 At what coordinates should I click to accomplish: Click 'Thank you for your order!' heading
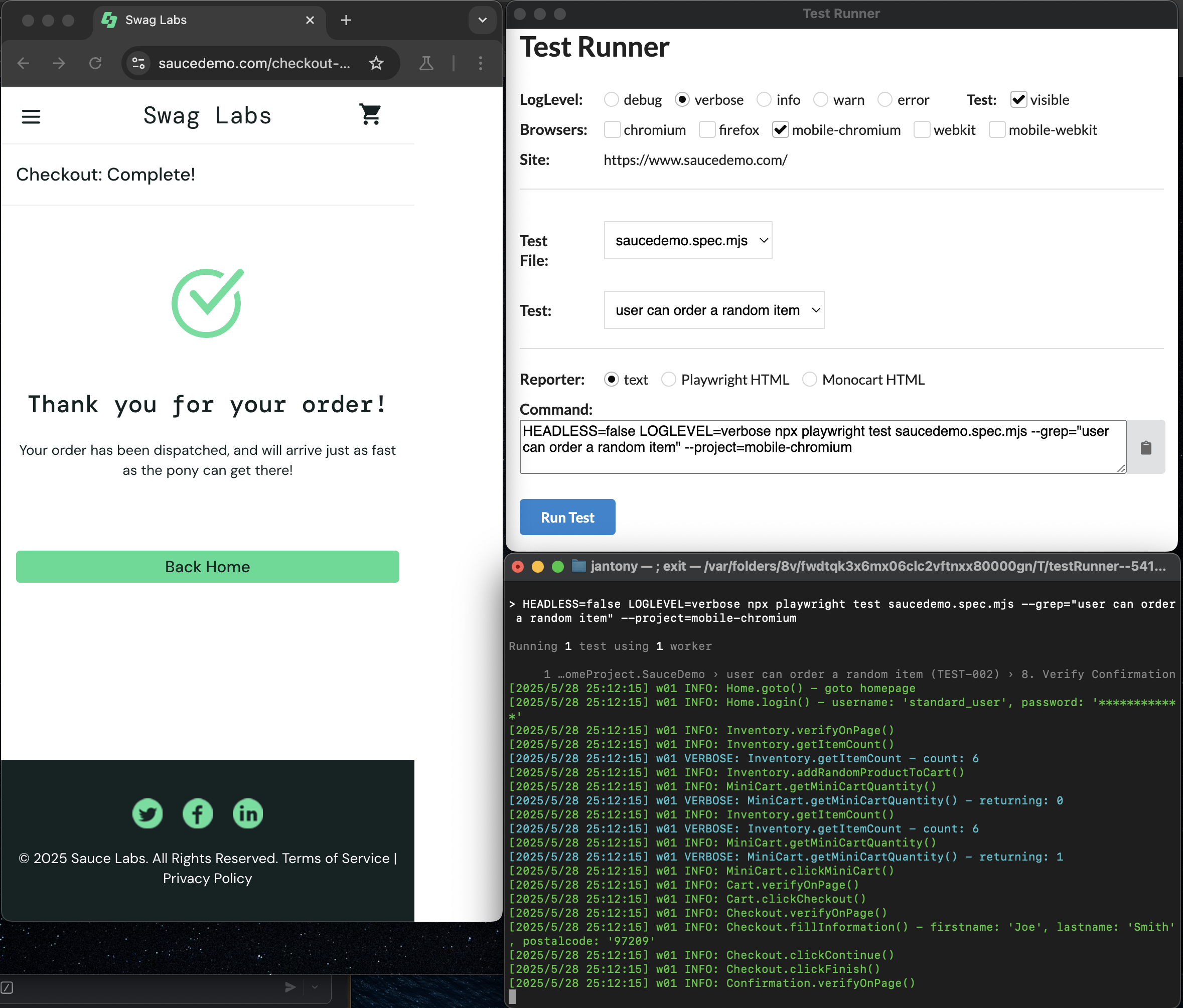coord(207,404)
